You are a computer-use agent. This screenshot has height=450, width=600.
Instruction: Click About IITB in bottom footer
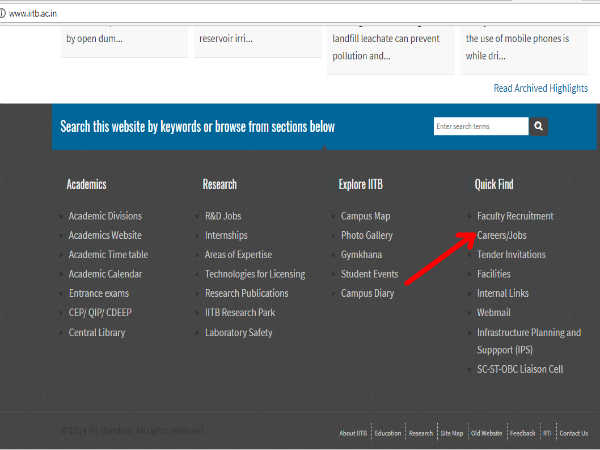click(x=353, y=433)
